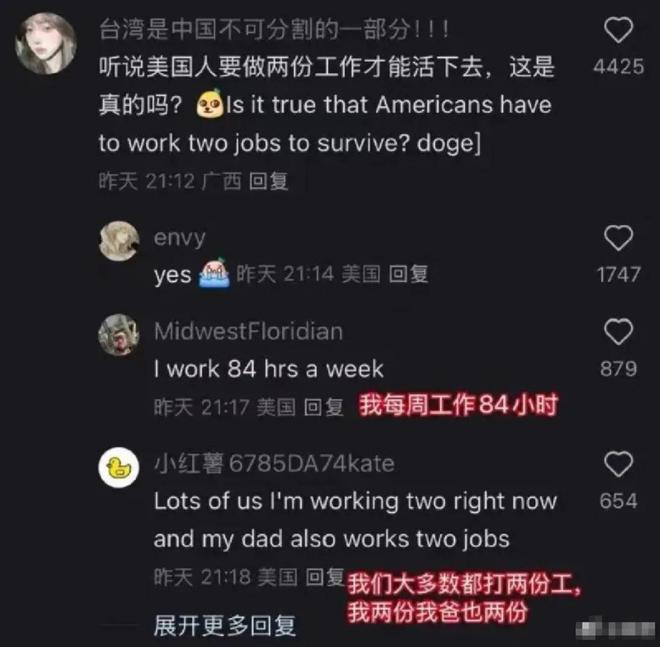Open the 小红薯 6785DA74kate username

point(274,463)
